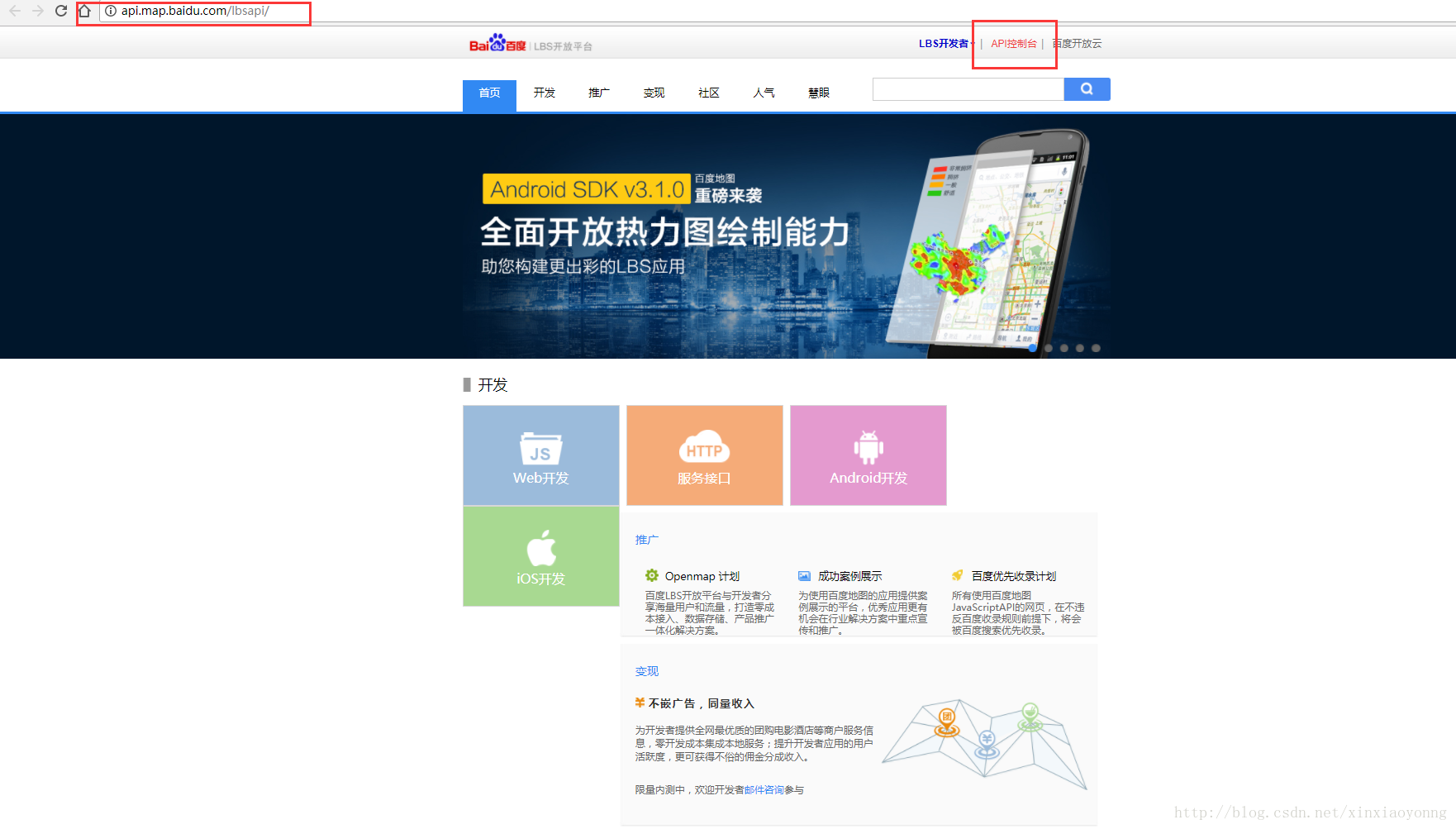Click the 变现 section heading link
This screenshot has width=1456, height=829.
(x=647, y=671)
